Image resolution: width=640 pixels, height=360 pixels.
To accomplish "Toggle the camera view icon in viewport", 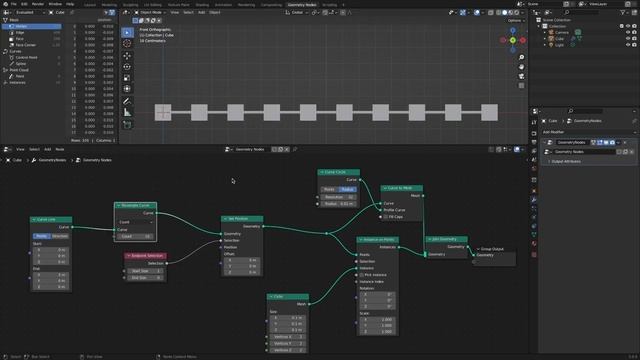I will pyautogui.click(x=521, y=76).
